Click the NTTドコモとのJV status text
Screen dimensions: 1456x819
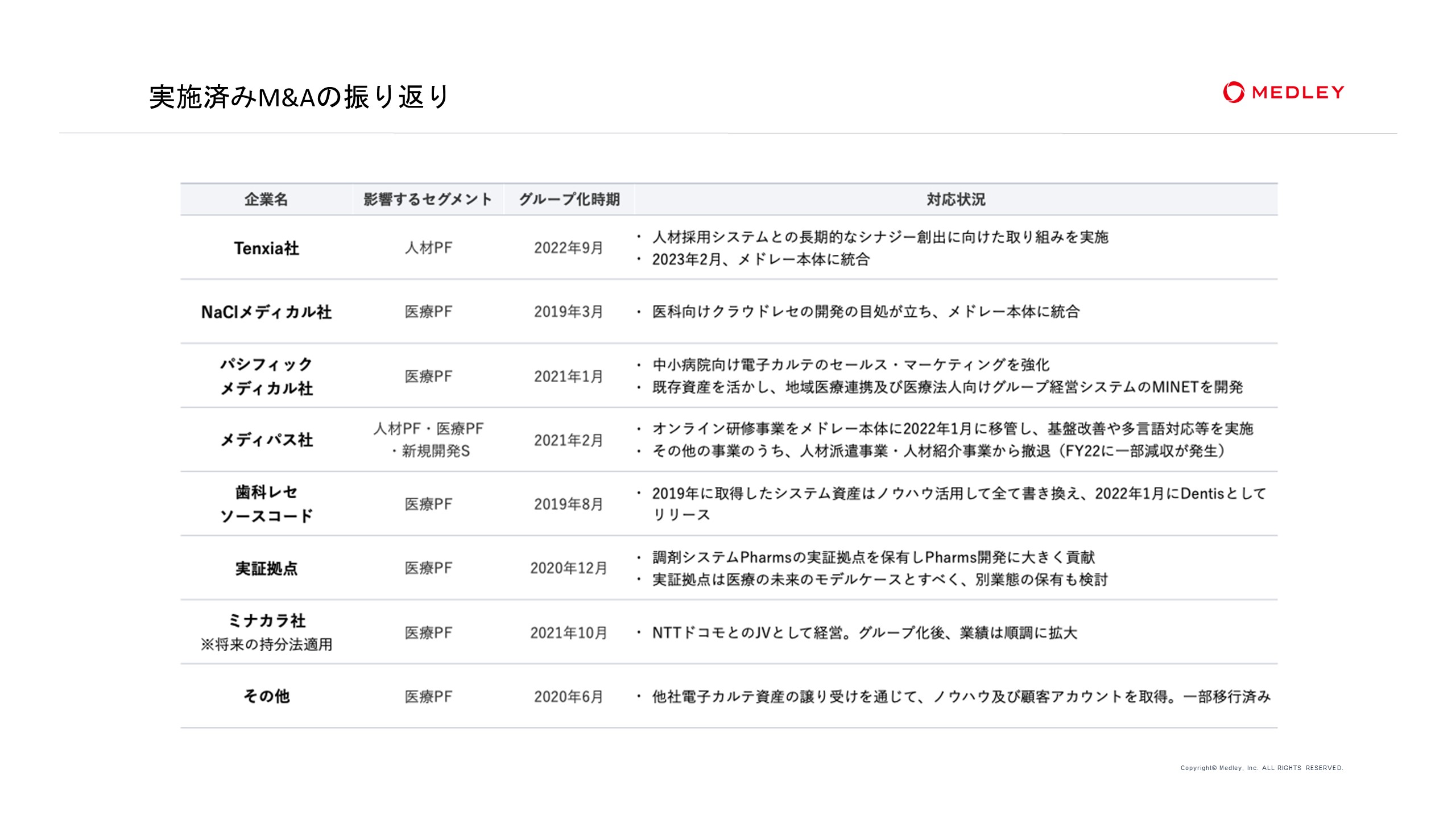click(x=864, y=632)
